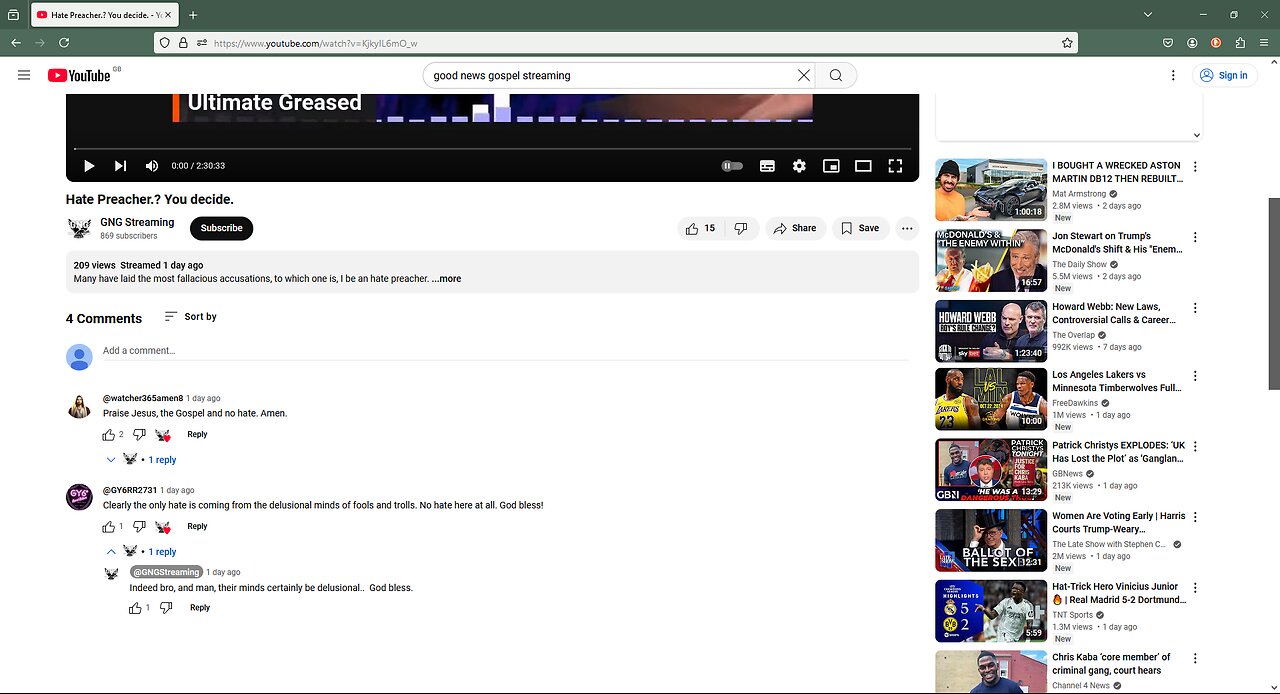Image resolution: width=1280 pixels, height=694 pixels.
Task: Open @GY6RR2731 profile link
Action: click(x=130, y=490)
